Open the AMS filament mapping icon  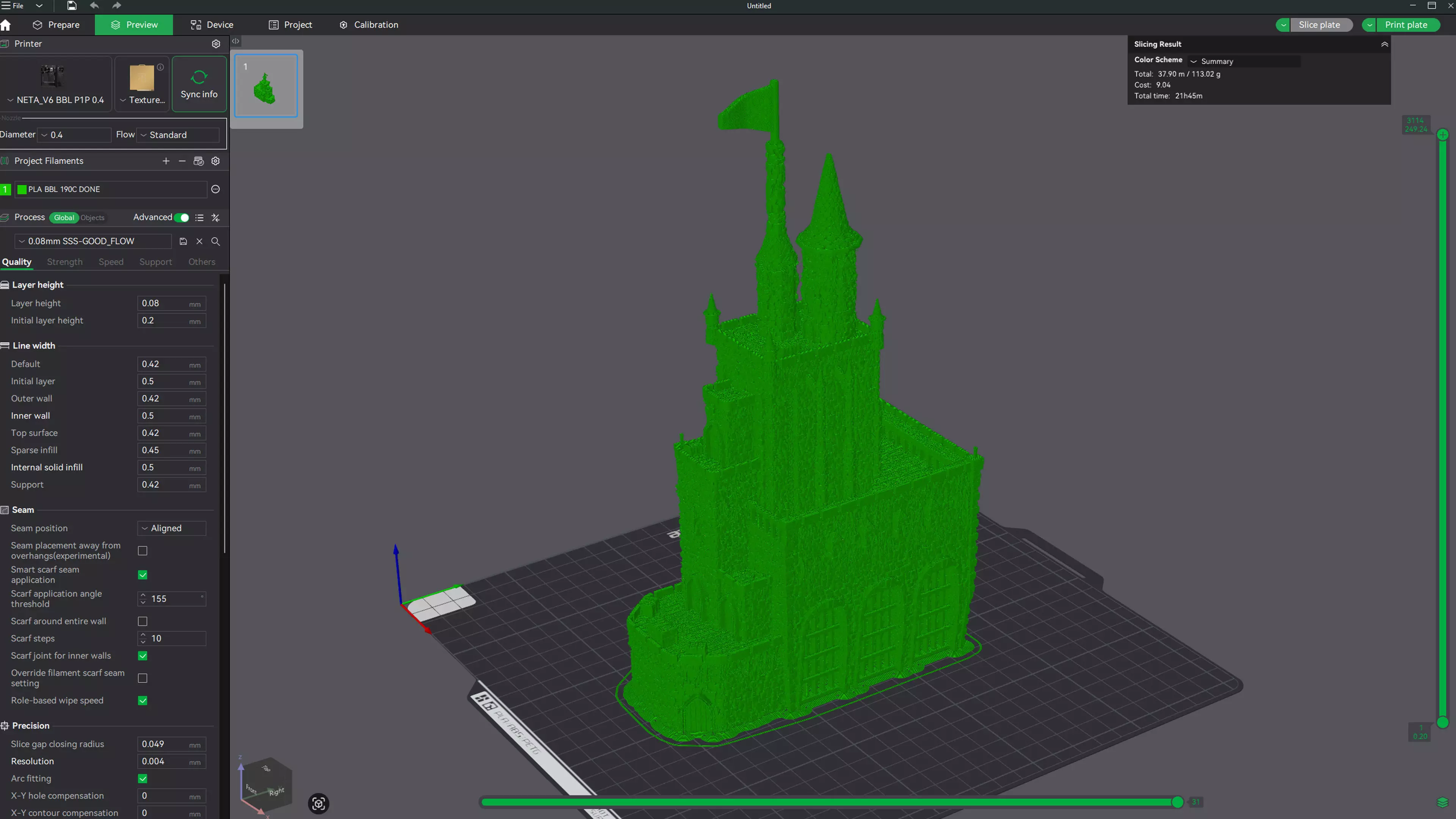(198, 161)
